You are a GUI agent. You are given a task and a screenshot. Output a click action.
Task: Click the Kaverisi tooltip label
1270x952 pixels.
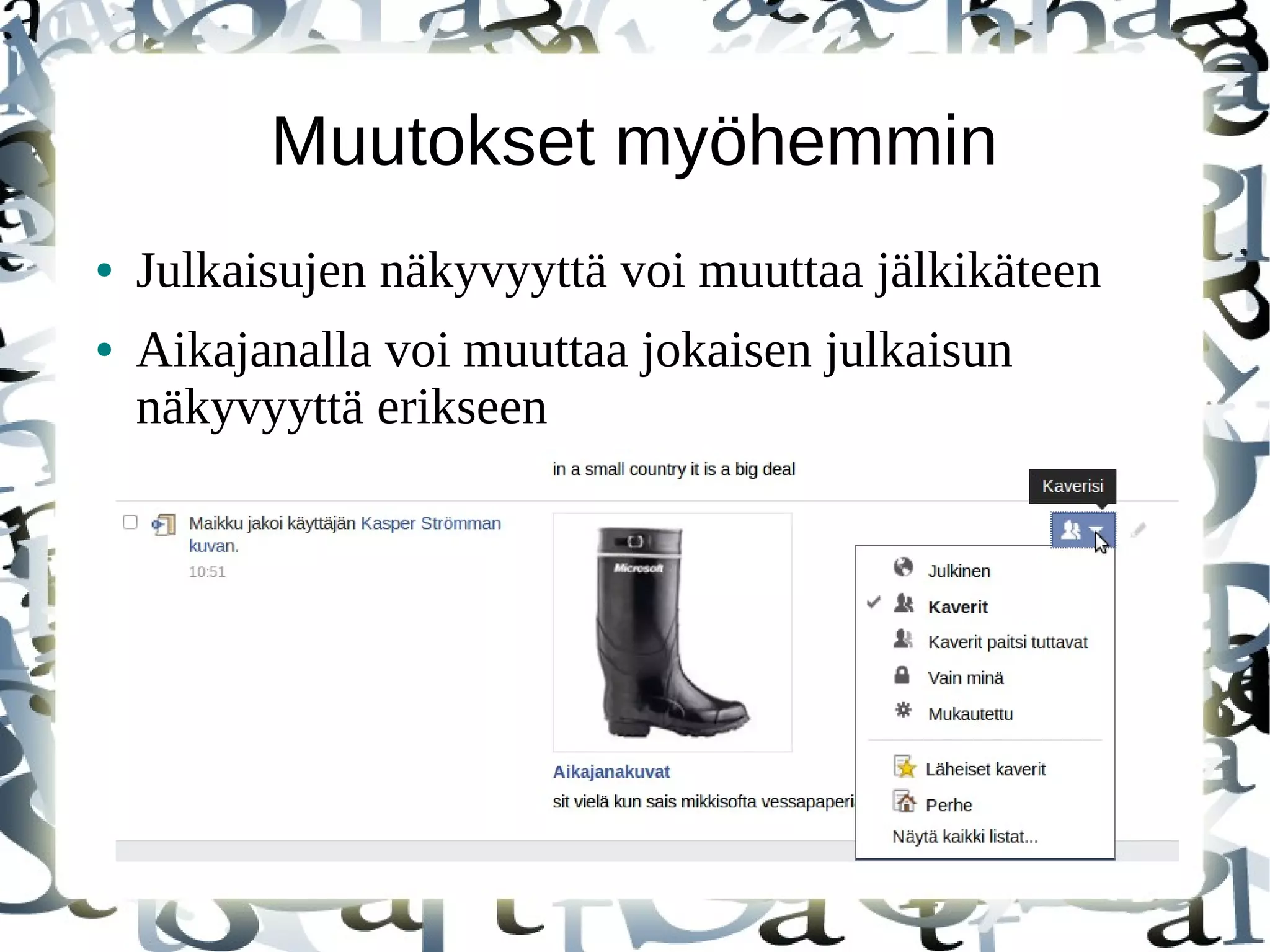click(1073, 486)
